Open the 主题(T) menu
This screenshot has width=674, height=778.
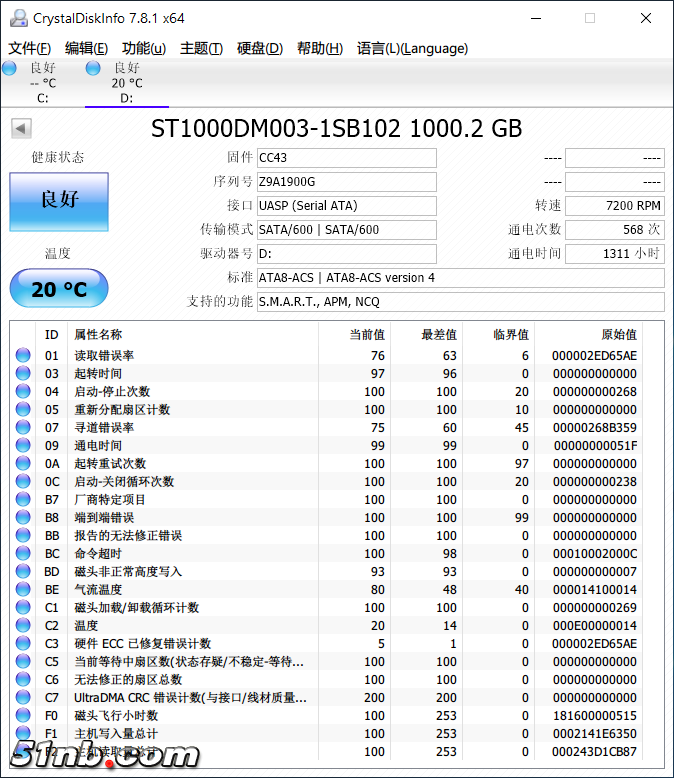click(x=201, y=48)
